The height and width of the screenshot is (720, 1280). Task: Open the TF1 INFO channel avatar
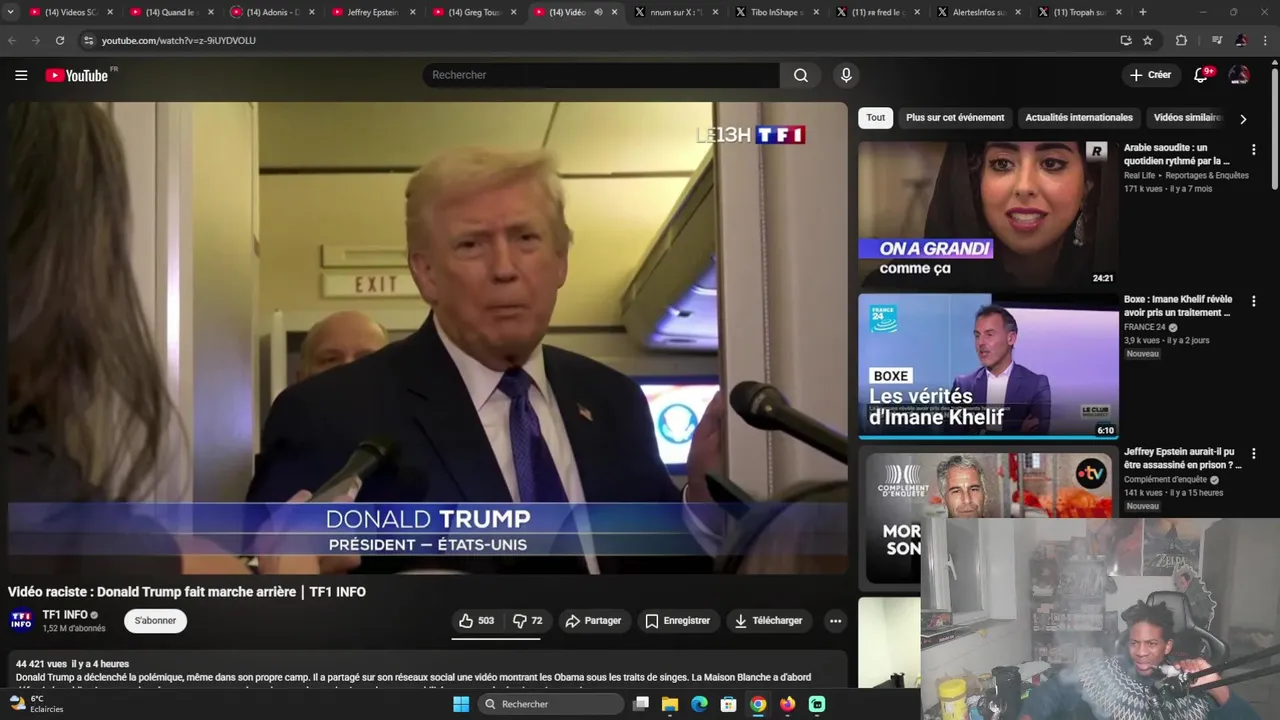pyautogui.click(x=21, y=621)
